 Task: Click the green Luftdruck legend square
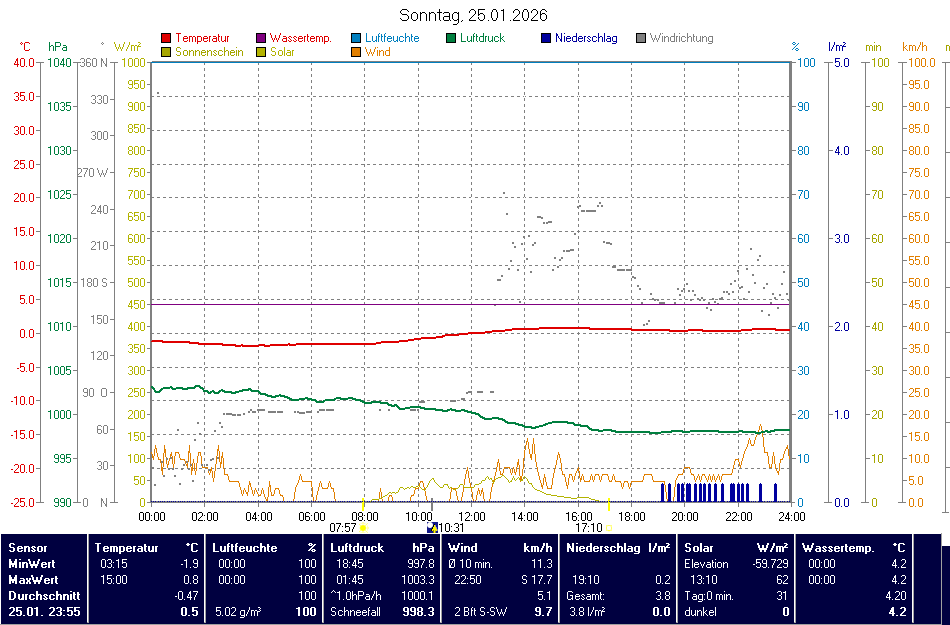point(452,39)
